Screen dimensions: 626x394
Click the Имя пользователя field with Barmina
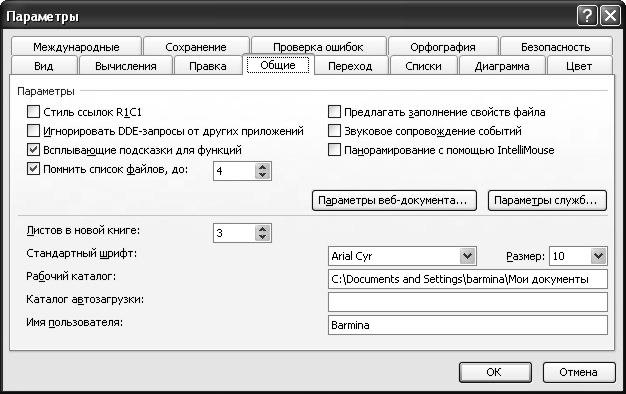tap(468, 325)
